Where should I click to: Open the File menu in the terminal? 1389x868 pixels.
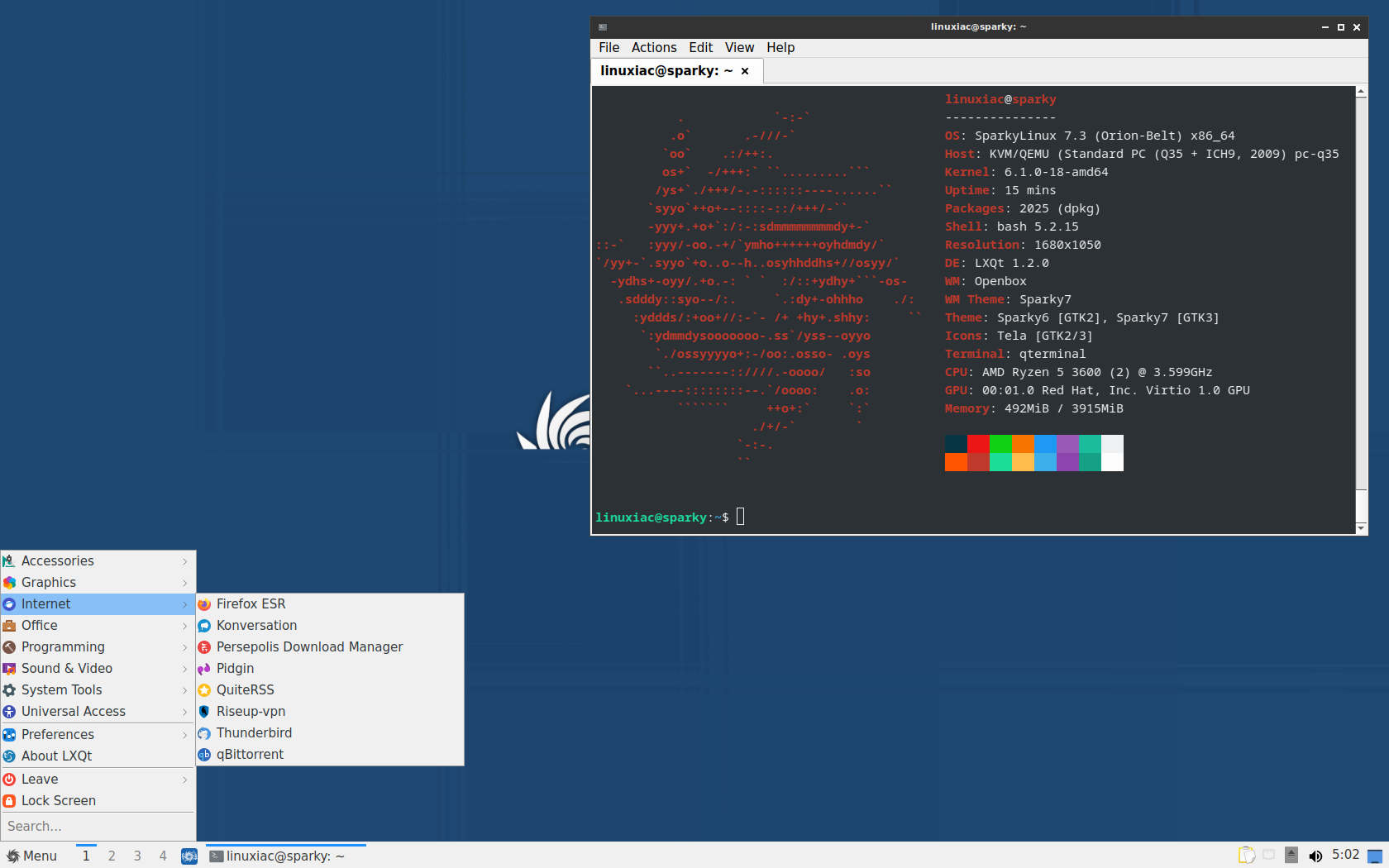(x=609, y=48)
